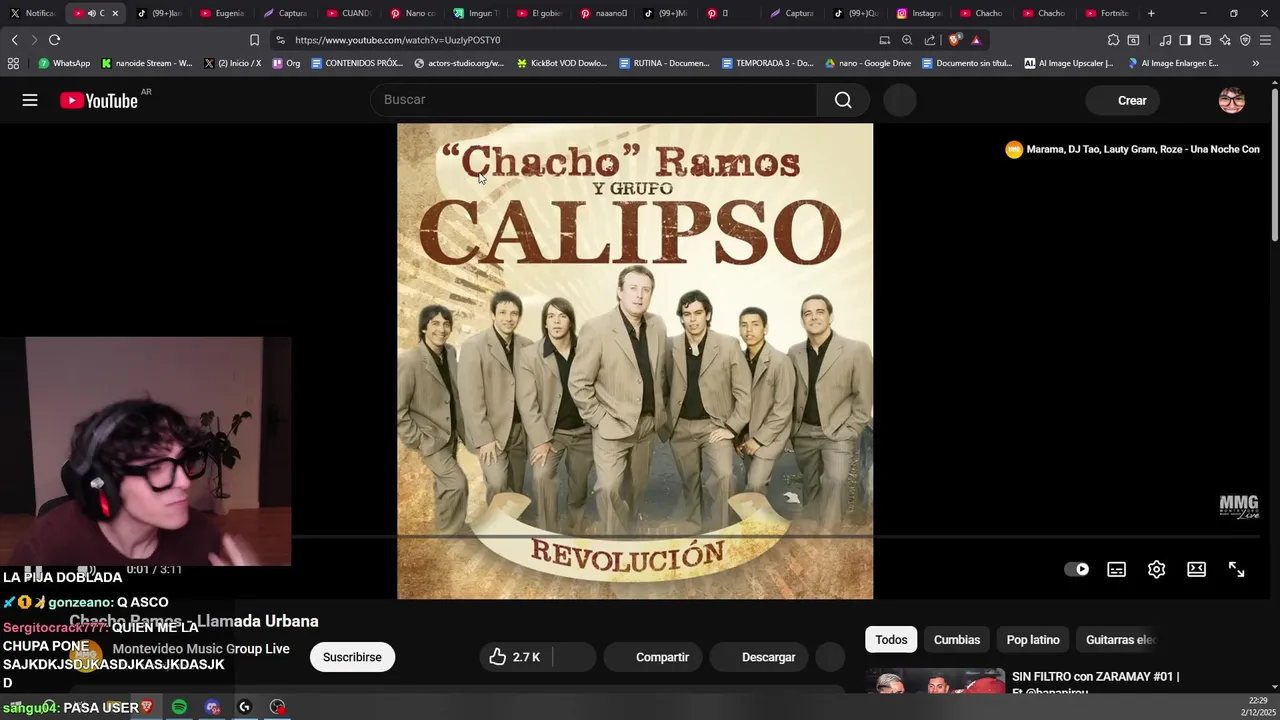Select the Cumbias filter chip
This screenshot has height=720, width=1280.
point(957,640)
